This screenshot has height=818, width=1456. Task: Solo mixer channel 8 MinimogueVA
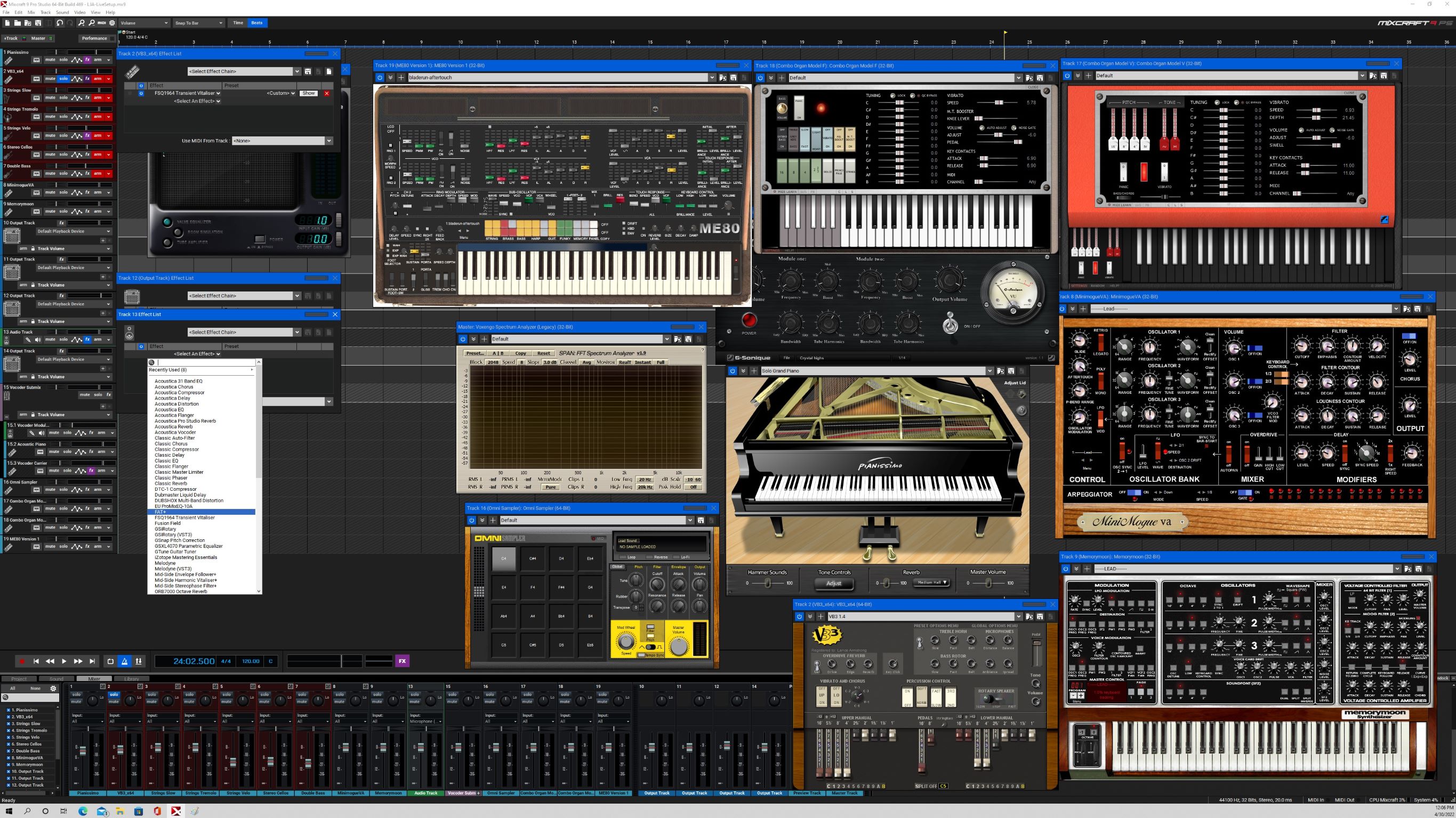pos(339,695)
